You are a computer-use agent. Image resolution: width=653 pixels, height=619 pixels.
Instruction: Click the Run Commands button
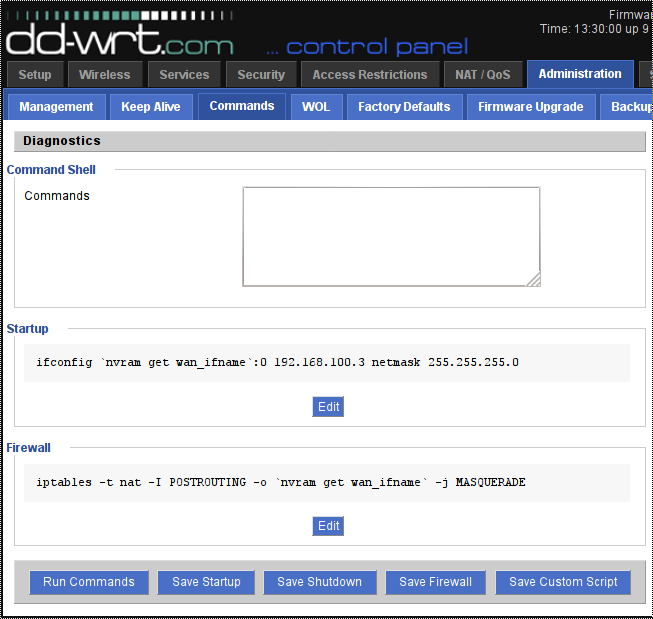89,582
